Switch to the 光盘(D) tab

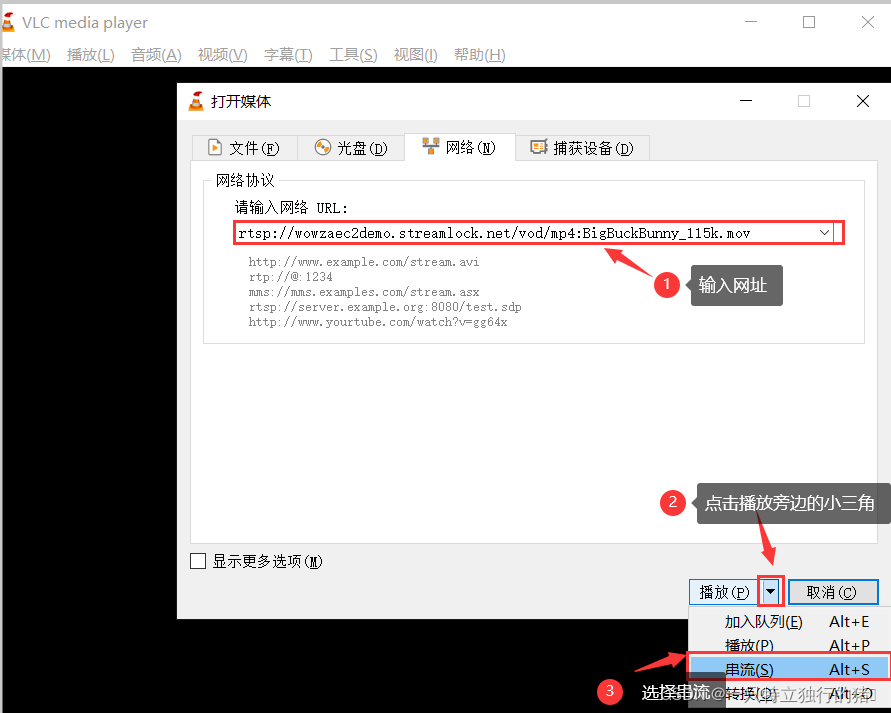[x=351, y=148]
